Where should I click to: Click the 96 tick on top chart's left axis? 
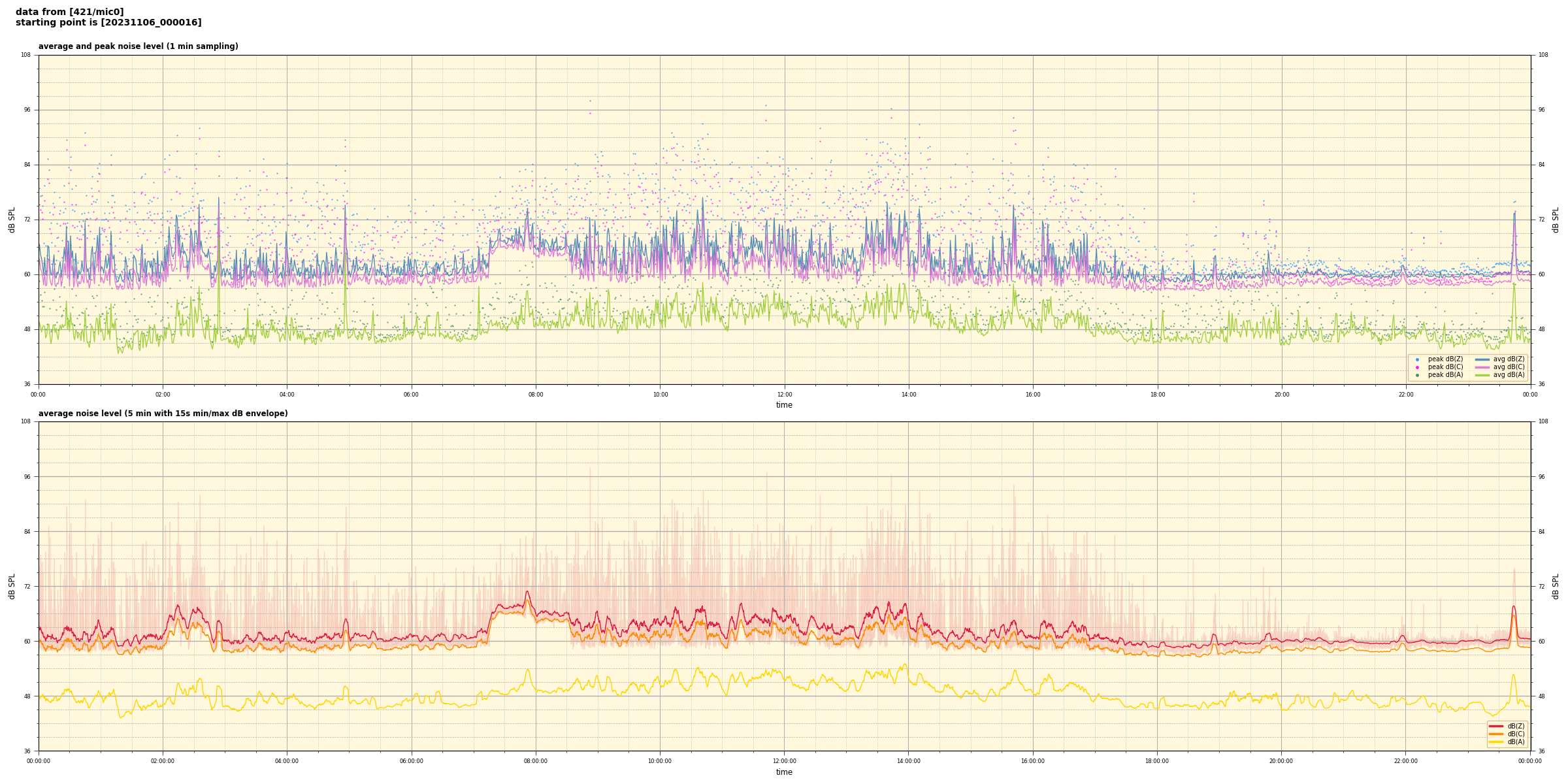pyautogui.click(x=27, y=110)
